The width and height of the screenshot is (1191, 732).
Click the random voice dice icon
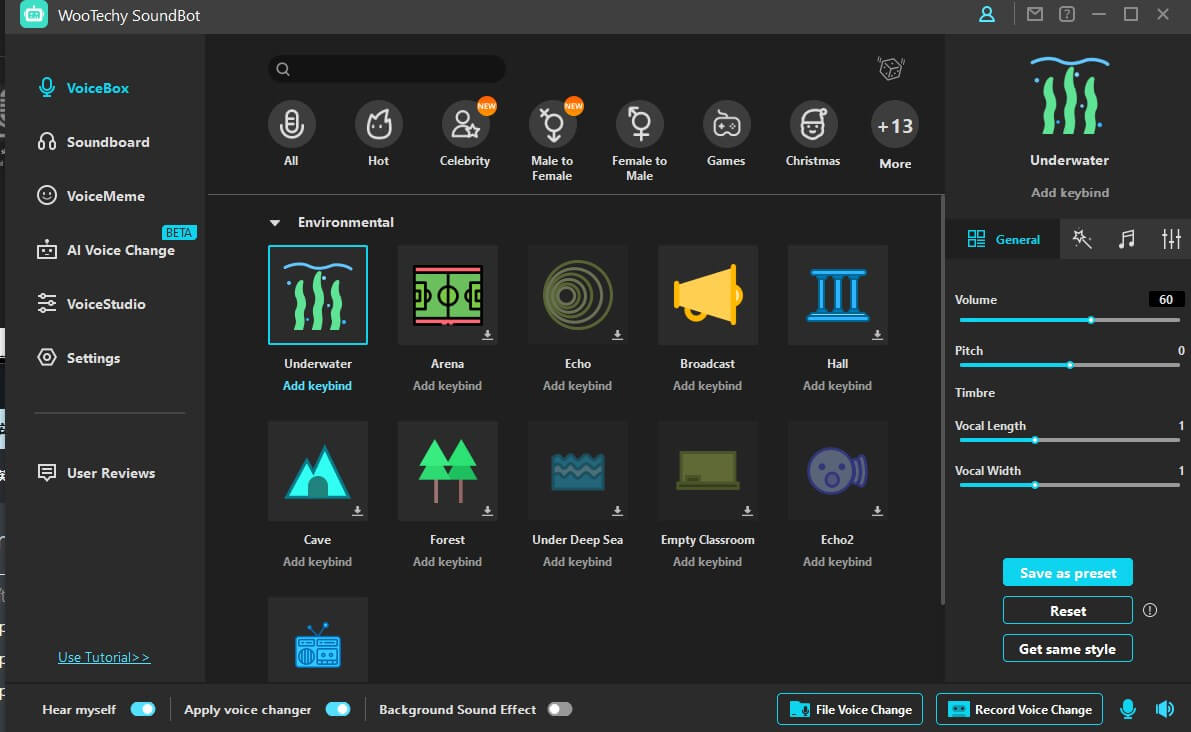(x=890, y=69)
